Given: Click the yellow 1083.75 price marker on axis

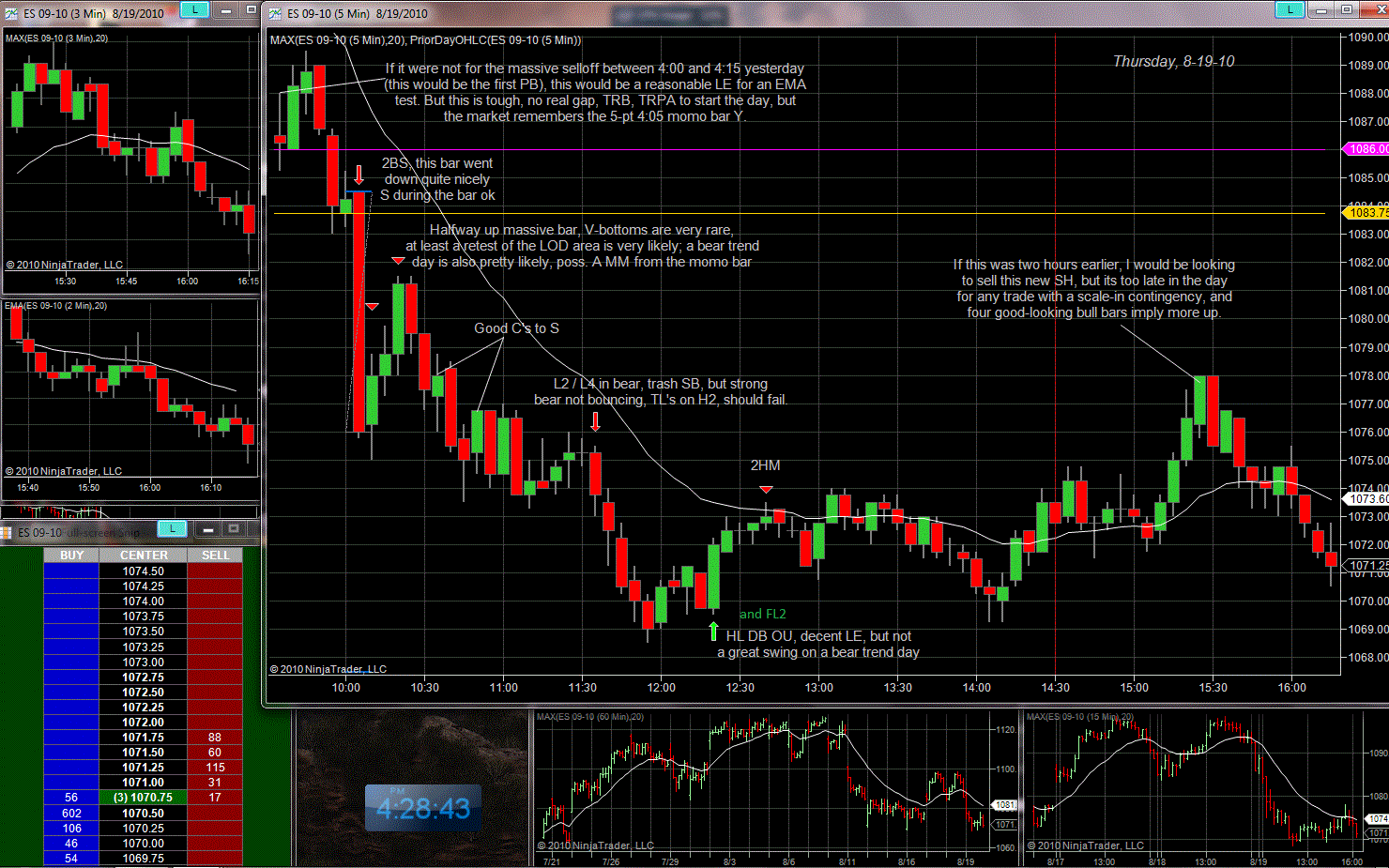Looking at the screenshot, I should click(x=1366, y=213).
